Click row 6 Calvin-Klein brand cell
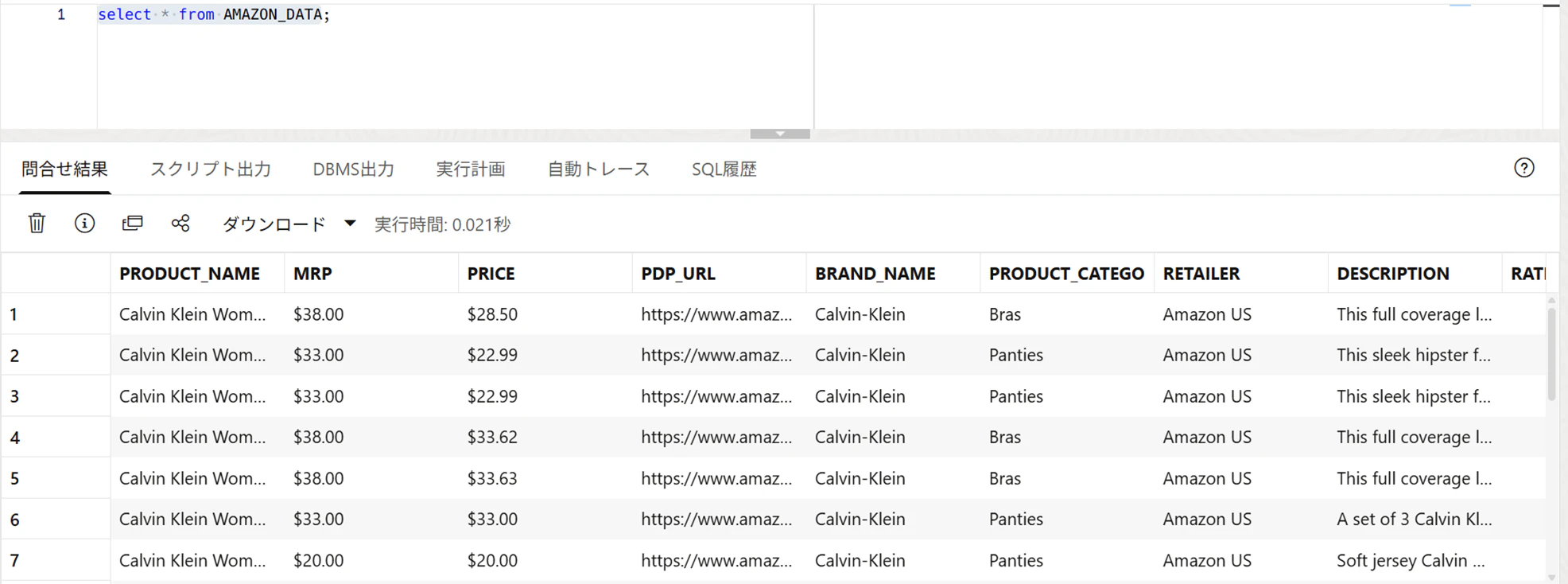The height and width of the screenshot is (584, 1568). pyautogui.click(x=893, y=519)
